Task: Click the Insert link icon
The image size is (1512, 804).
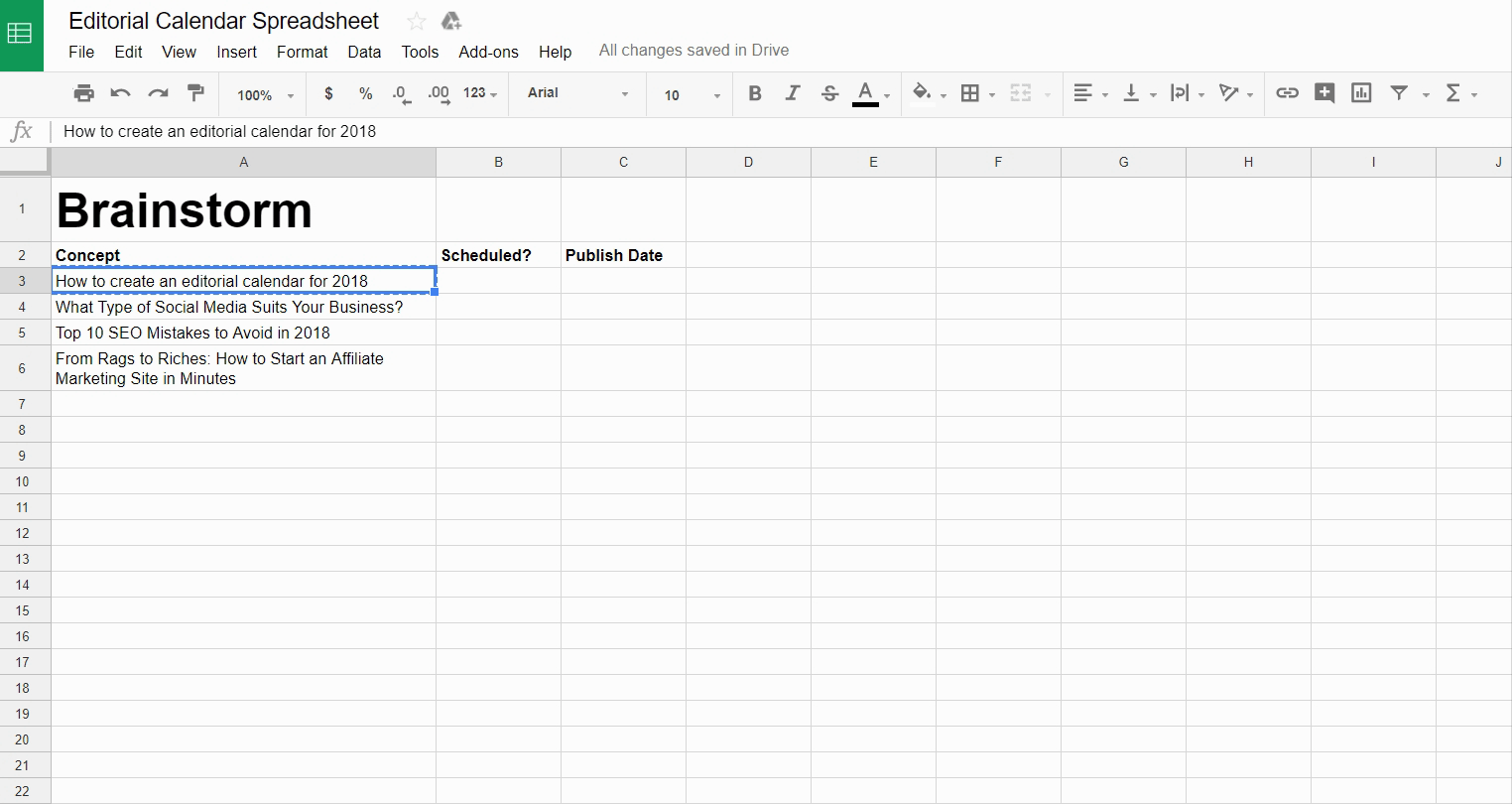Action: click(x=1287, y=93)
